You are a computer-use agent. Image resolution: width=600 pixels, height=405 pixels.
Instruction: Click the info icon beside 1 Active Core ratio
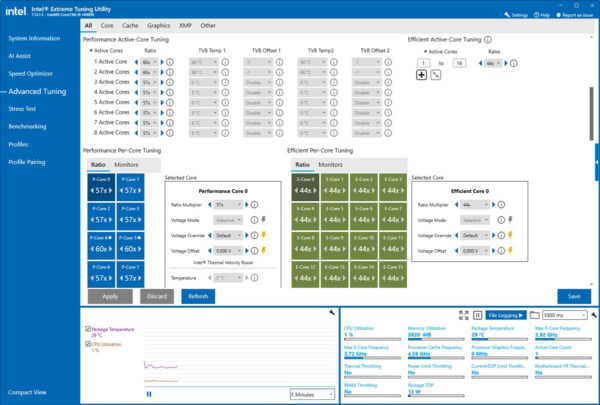coord(170,60)
